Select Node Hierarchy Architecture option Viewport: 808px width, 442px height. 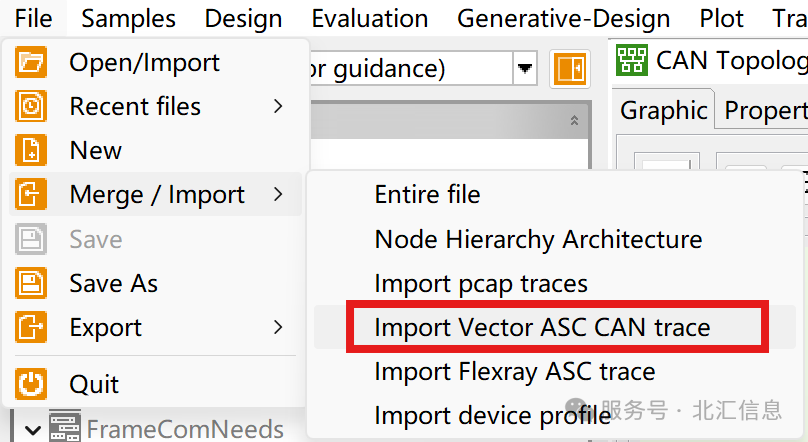538,240
